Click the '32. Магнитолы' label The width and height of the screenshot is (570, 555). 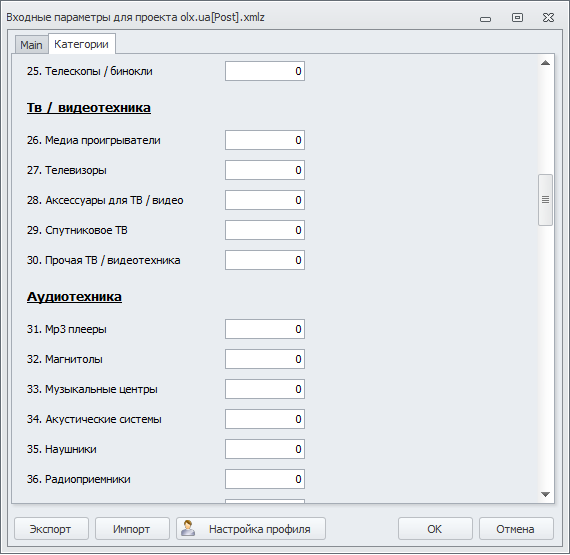pyautogui.click(x=65, y=359)
